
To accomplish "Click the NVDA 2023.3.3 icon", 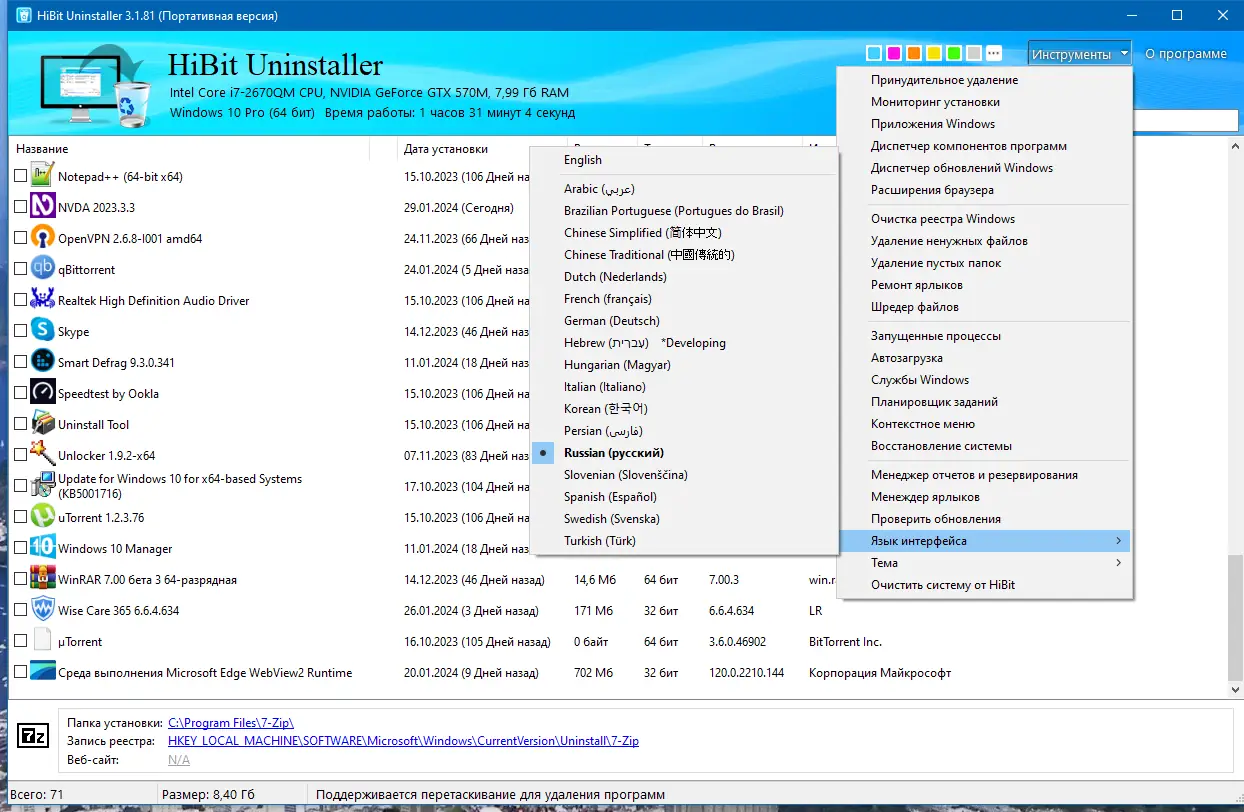I will pos(42,207).
